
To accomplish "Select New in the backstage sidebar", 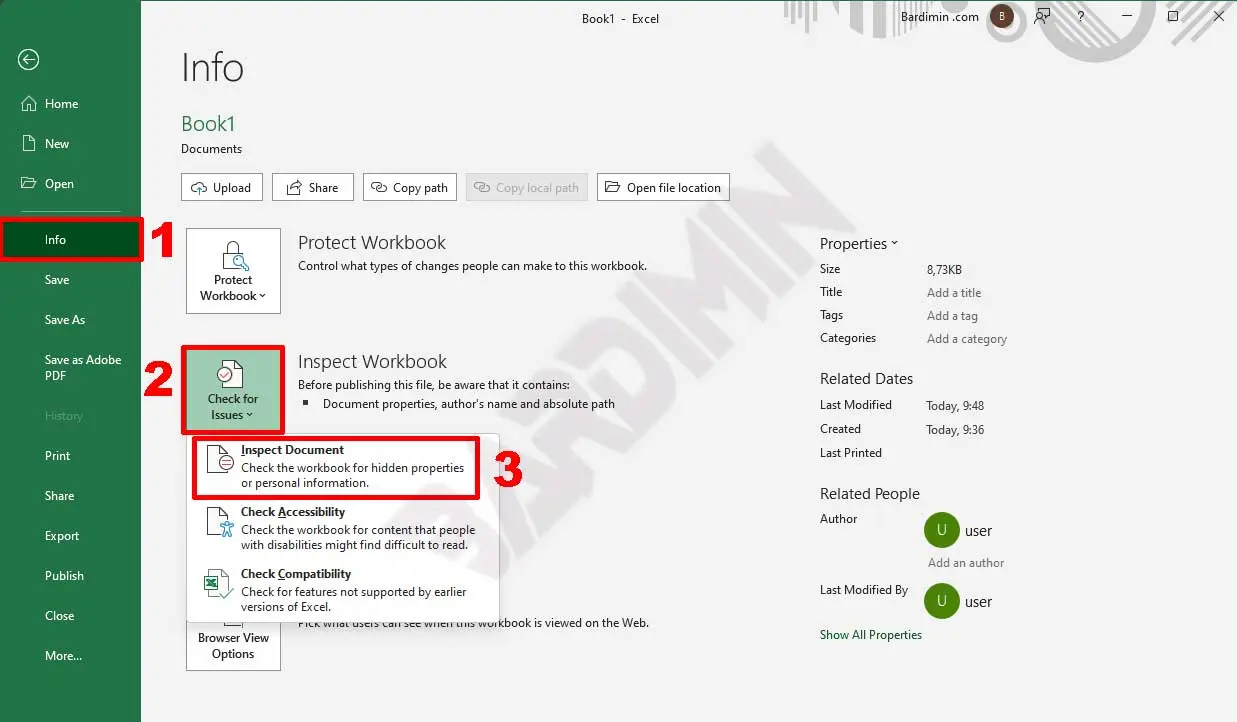I will pos(57,144).
